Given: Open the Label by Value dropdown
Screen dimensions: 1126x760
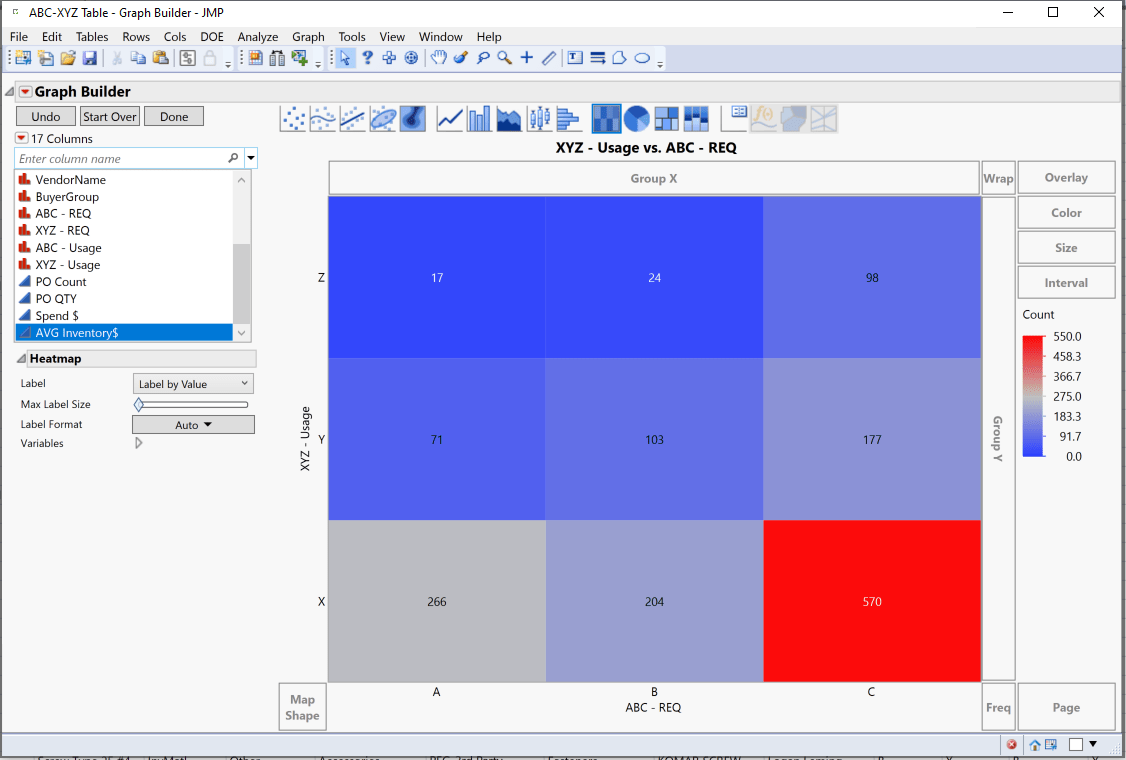Looking at the screenshot, I should point(192,383).
